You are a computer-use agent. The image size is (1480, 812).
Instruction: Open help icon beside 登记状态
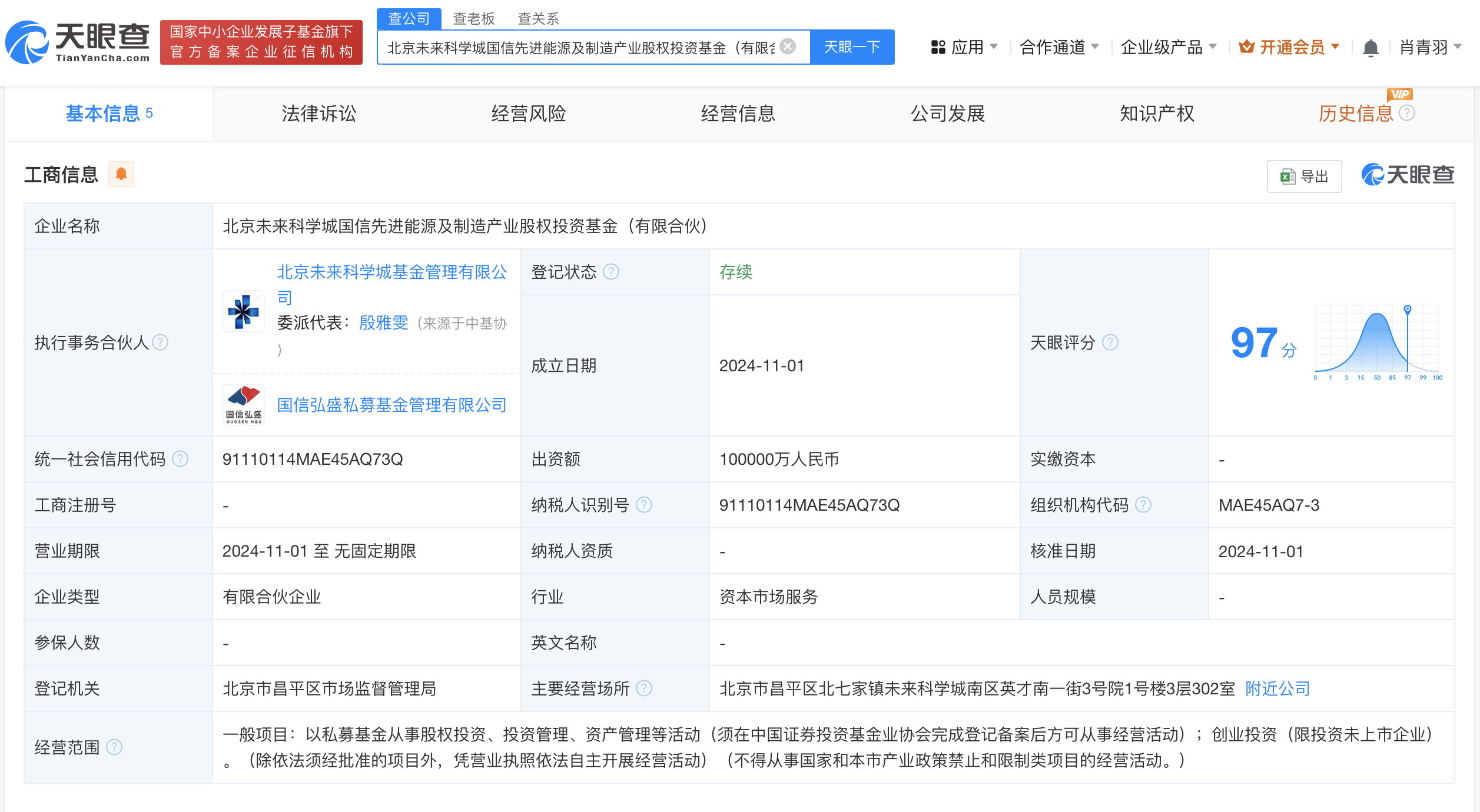point(611,271)
